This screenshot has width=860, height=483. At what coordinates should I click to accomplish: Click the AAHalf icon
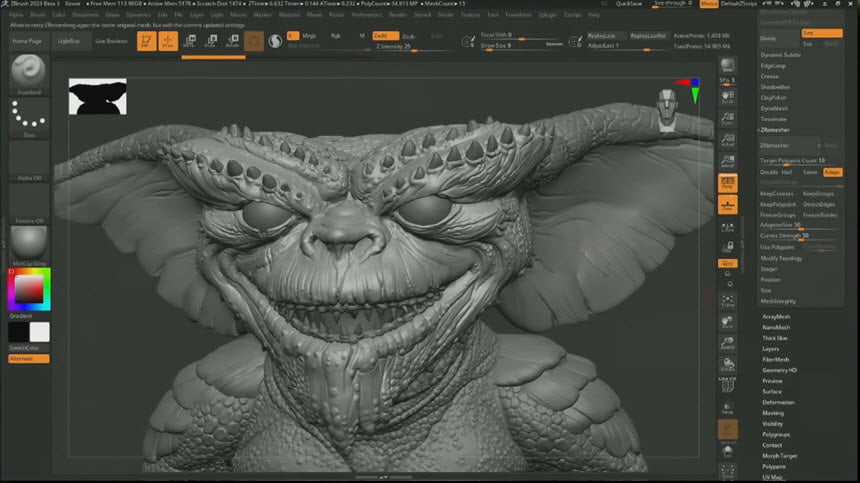pos(727,161)
